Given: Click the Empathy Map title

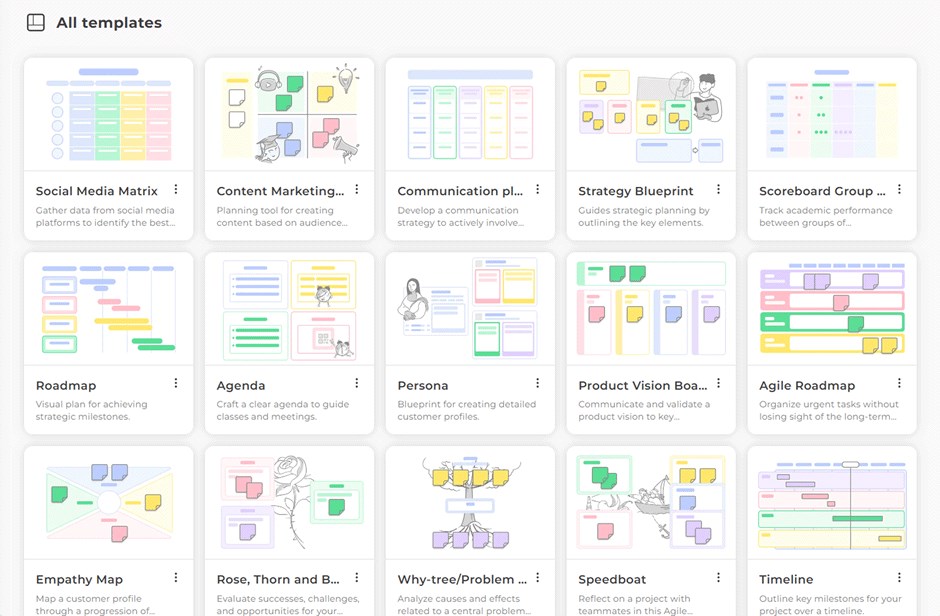Looking at the screenshot, I should point(79,579).
